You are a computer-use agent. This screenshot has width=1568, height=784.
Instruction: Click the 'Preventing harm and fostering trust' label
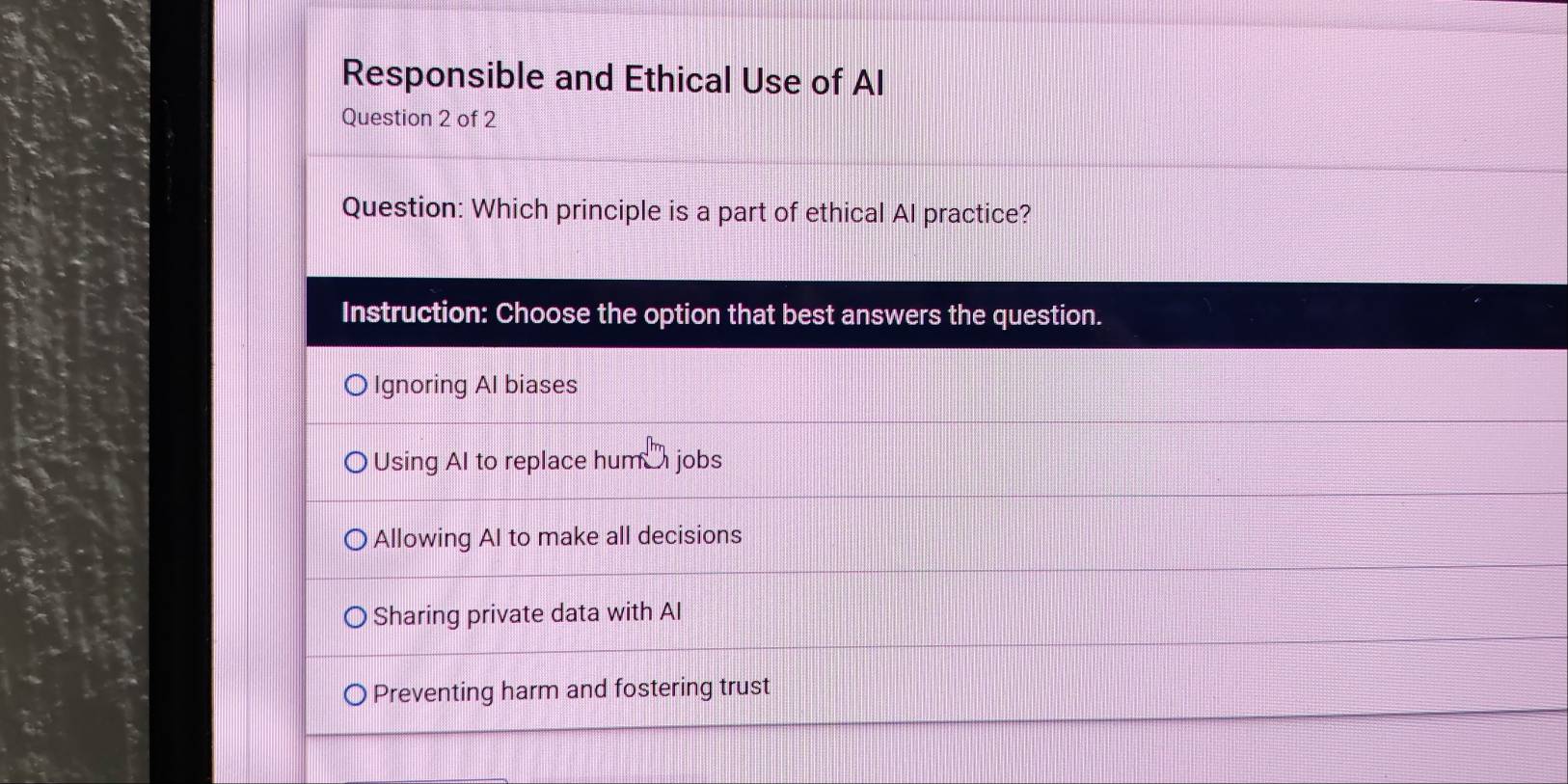coord(571,689)
